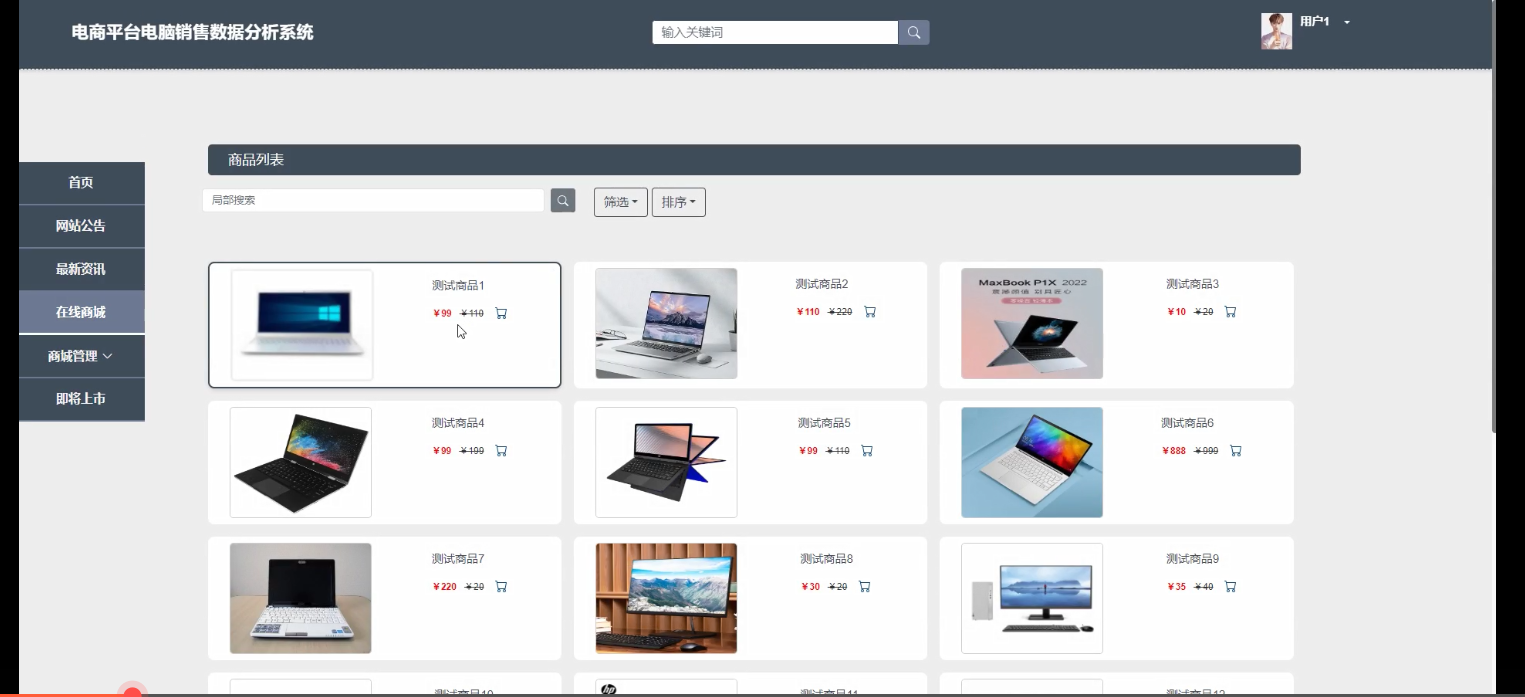
Task: Click the 电商平台电脑销售数据分析系统 title
Action: click(x=193, y=32)
